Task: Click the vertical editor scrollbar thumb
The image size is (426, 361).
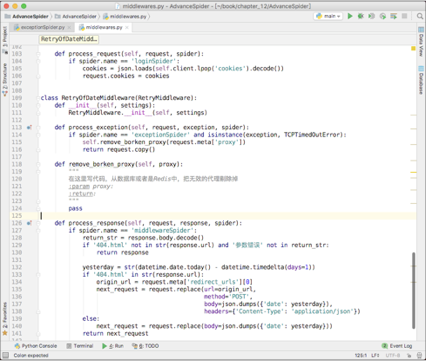Action: (x=414, y=290)
